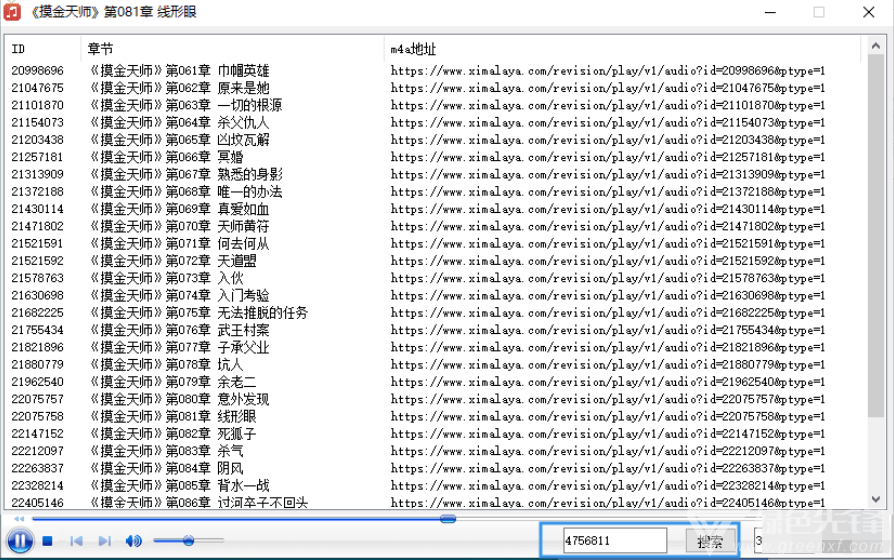The width and height of the screenshot is (894, 560).
Task: Click the small input field showing 3
Action: [758, 541]
